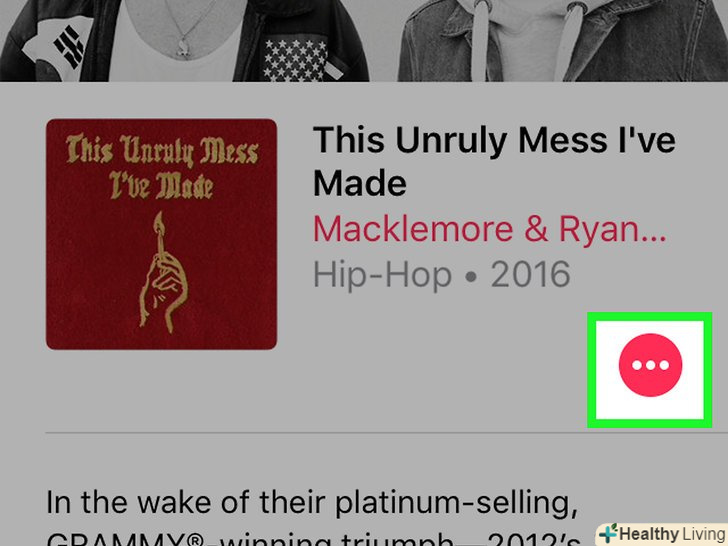
Task: Tap the red album cover artwork
Action: (162, 234)
